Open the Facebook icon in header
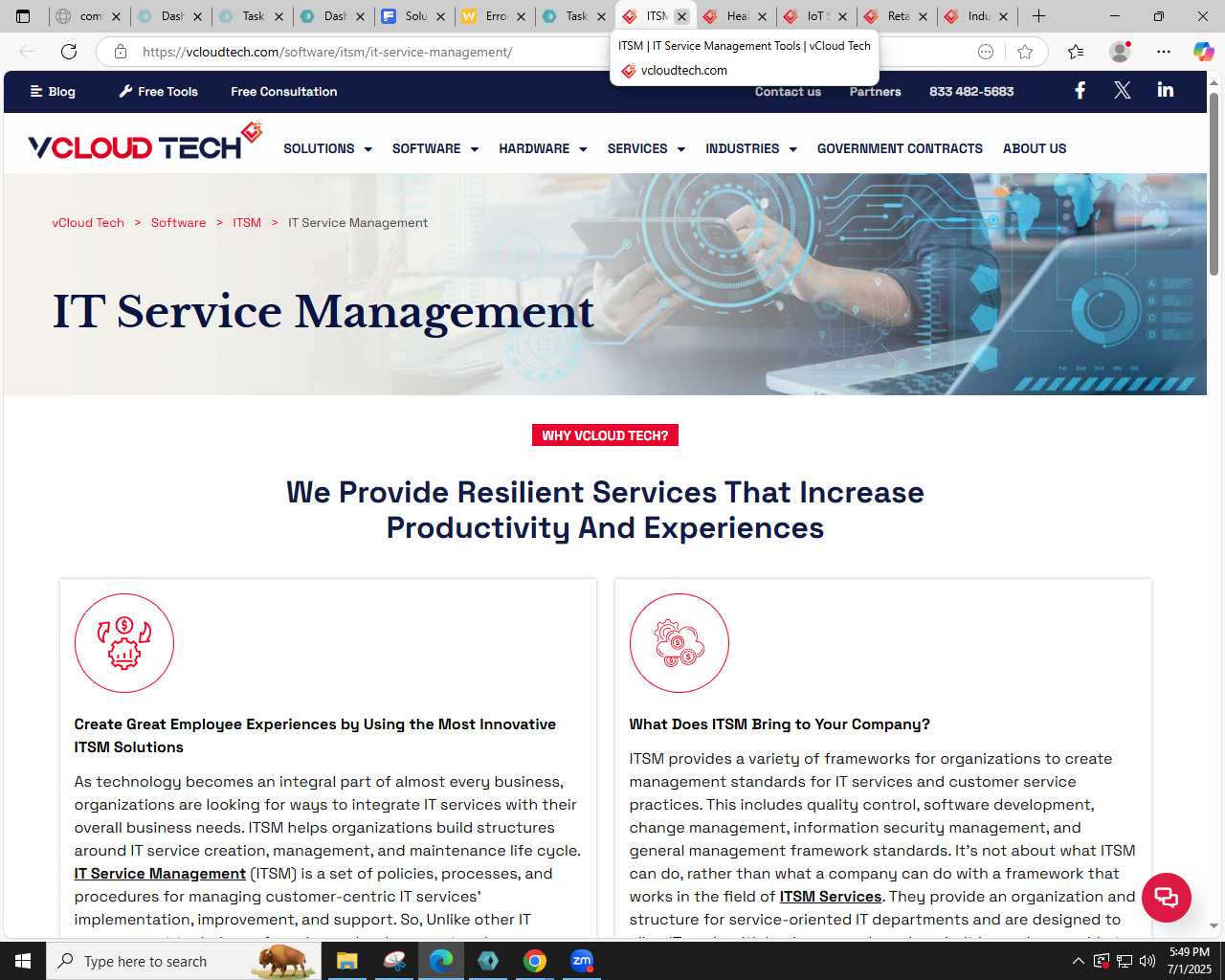This screenshot has height=980, width=1225. pyautogui.click(x=1080, y=91)
